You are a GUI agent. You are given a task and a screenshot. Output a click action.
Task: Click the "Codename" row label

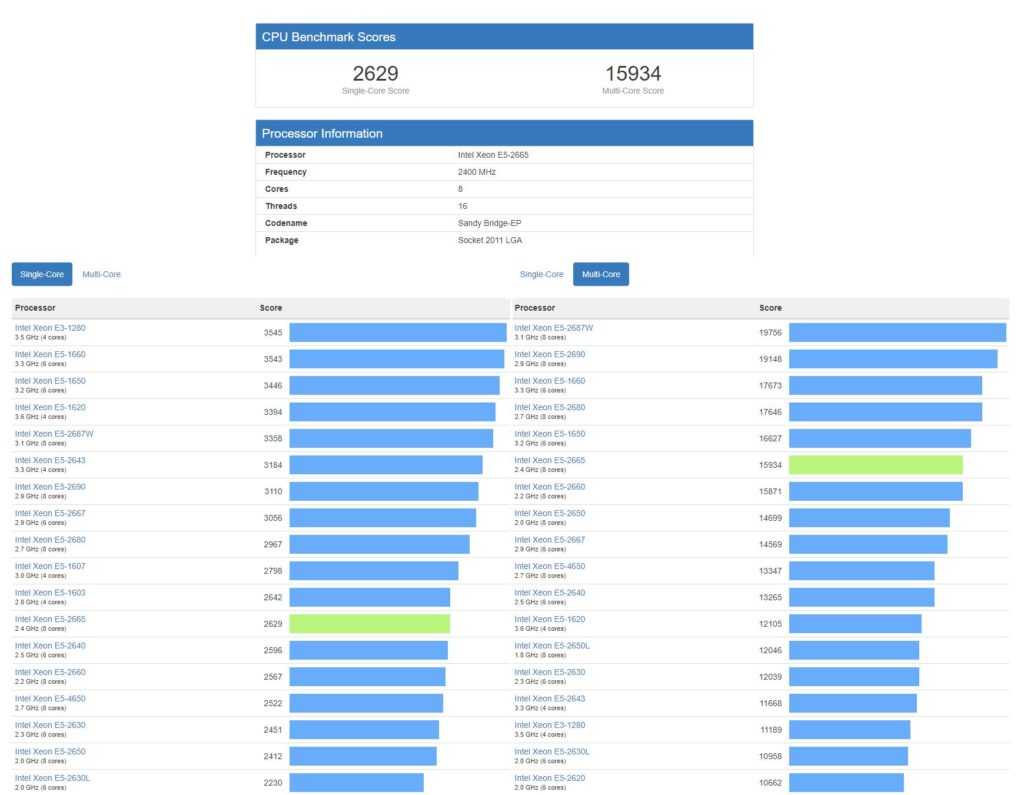click(x=286, y=223)
